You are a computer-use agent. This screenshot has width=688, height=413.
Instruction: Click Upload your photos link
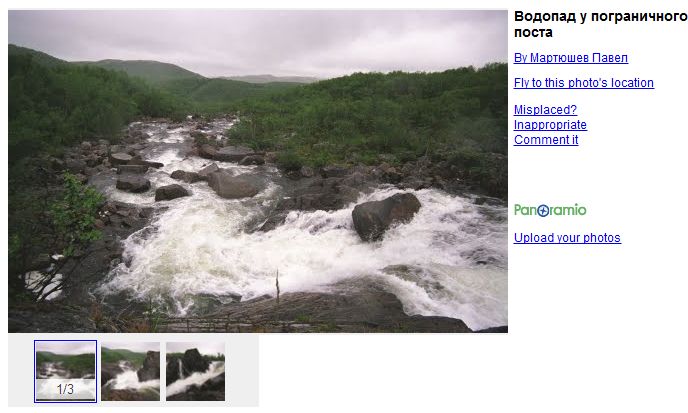pos(567,238)
